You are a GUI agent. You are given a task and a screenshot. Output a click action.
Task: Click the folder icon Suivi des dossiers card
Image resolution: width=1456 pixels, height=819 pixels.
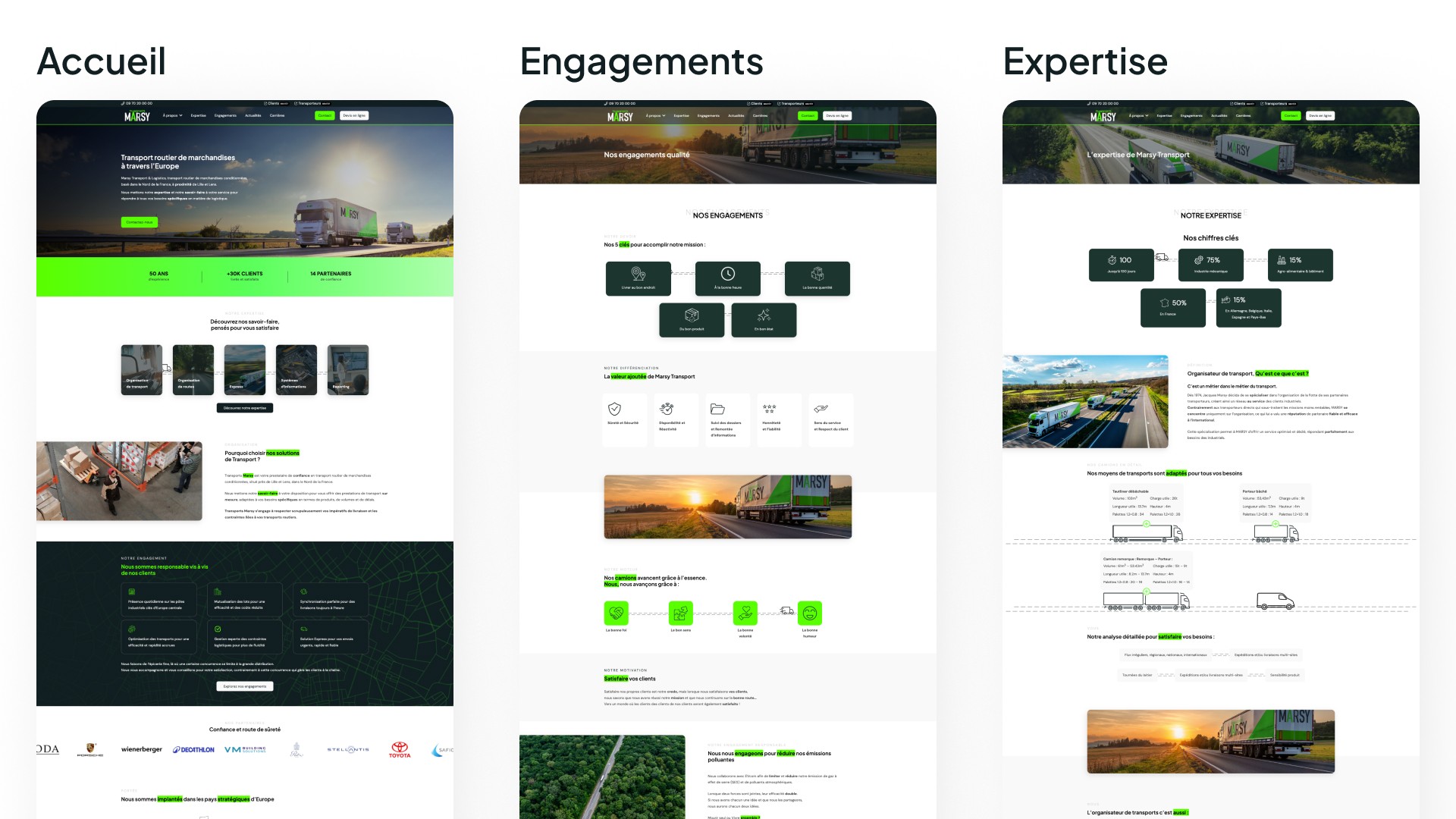click(x=726, y=419)
